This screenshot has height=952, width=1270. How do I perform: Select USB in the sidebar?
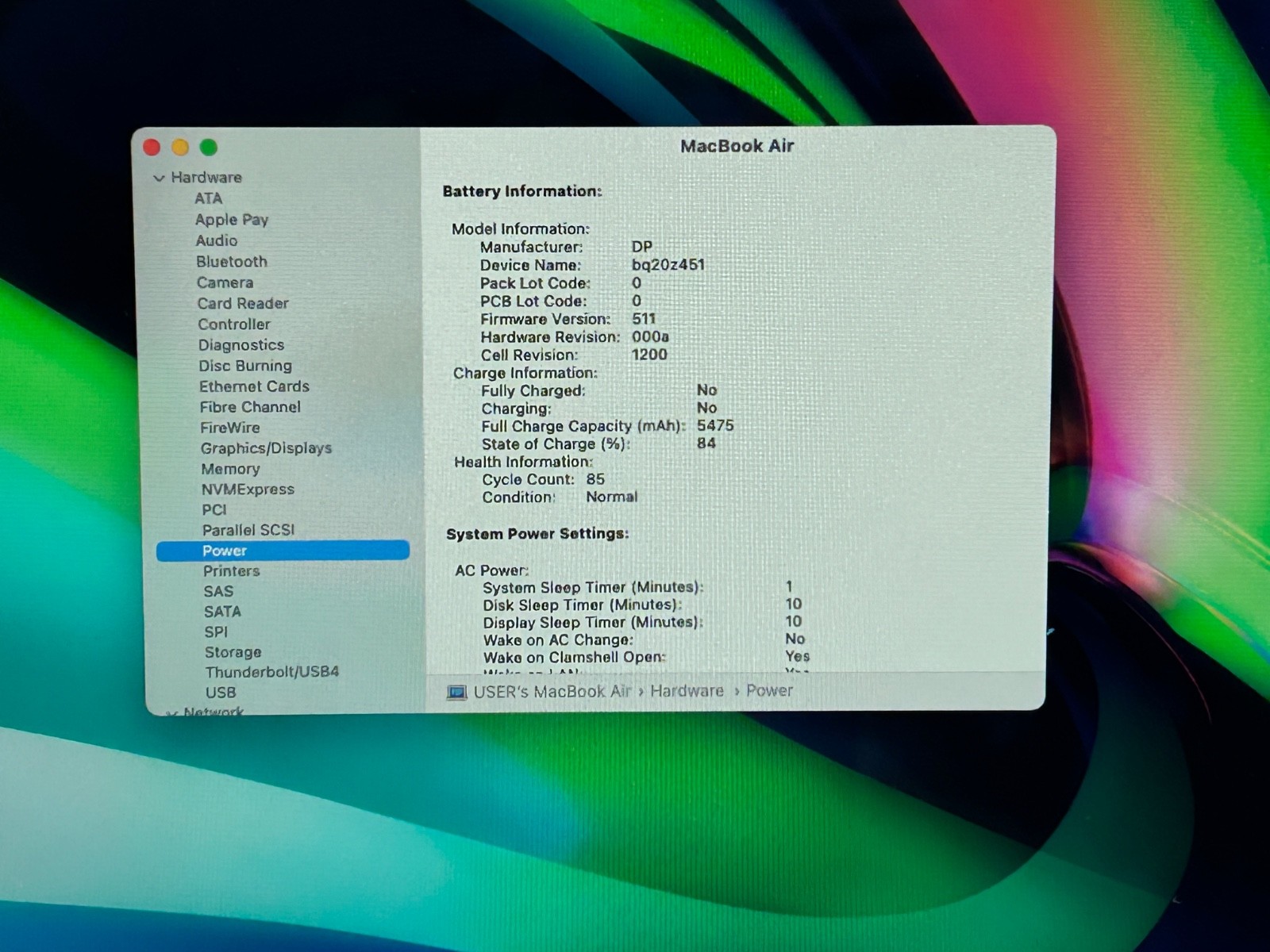pos(221,693)
